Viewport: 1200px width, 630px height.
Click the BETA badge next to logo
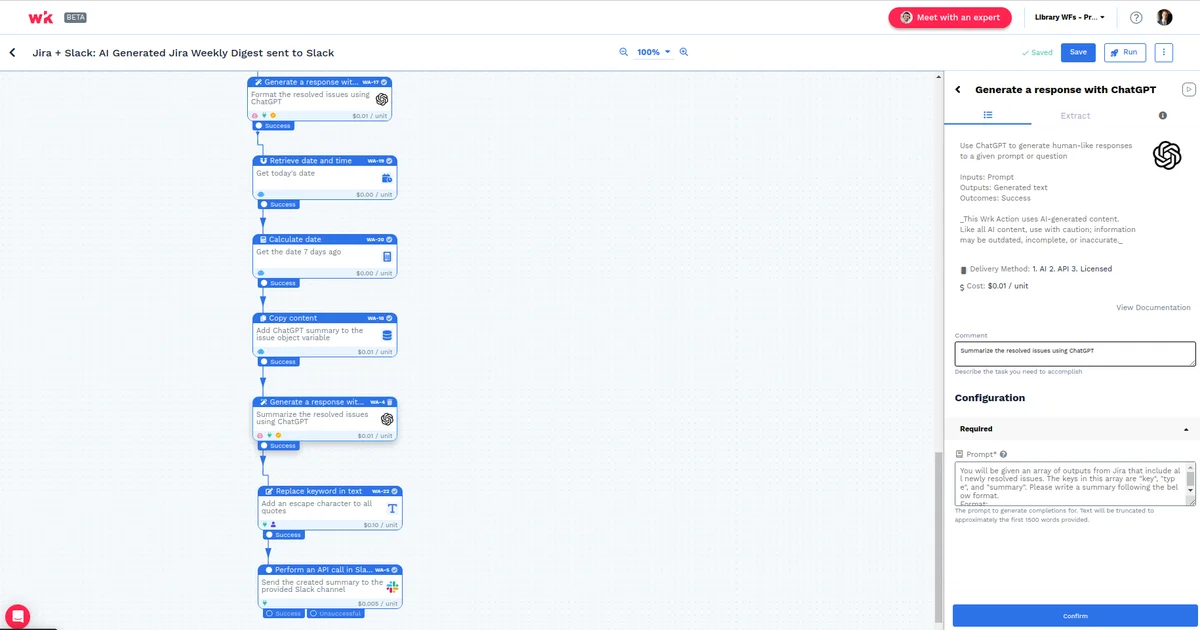click(74, 17)
